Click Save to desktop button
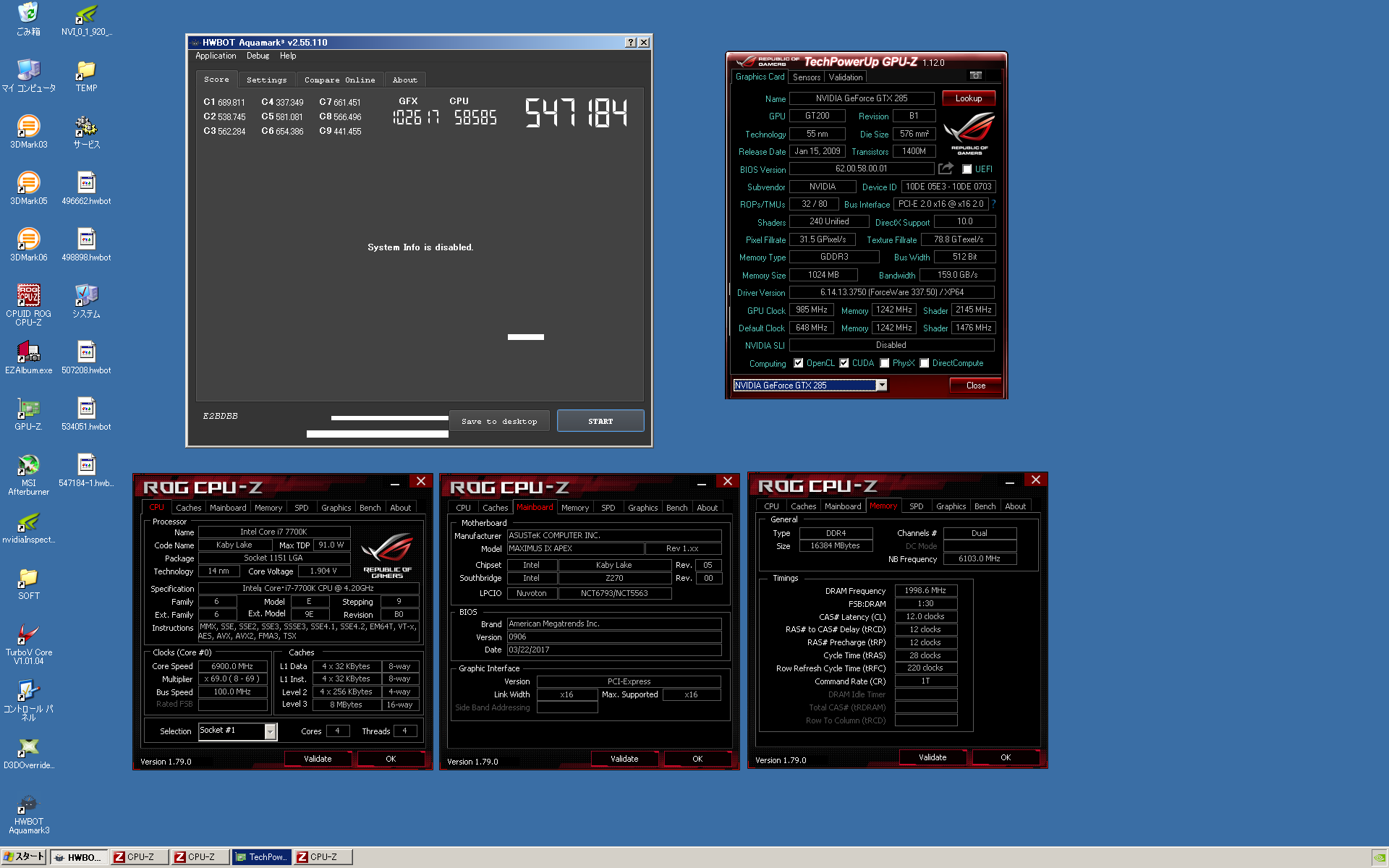 [x=499, y=421]
